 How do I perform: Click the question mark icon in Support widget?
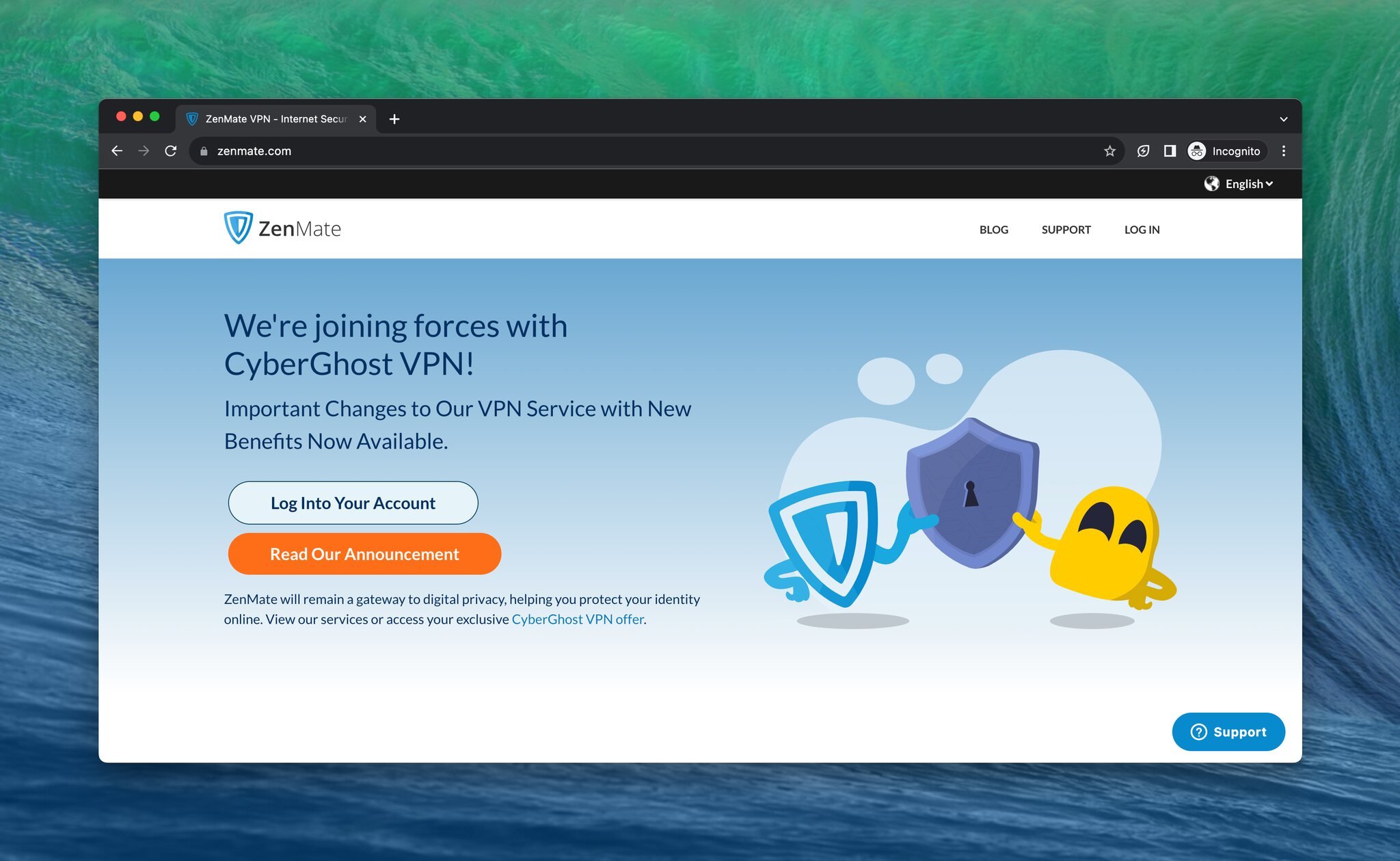[1199, 732]
